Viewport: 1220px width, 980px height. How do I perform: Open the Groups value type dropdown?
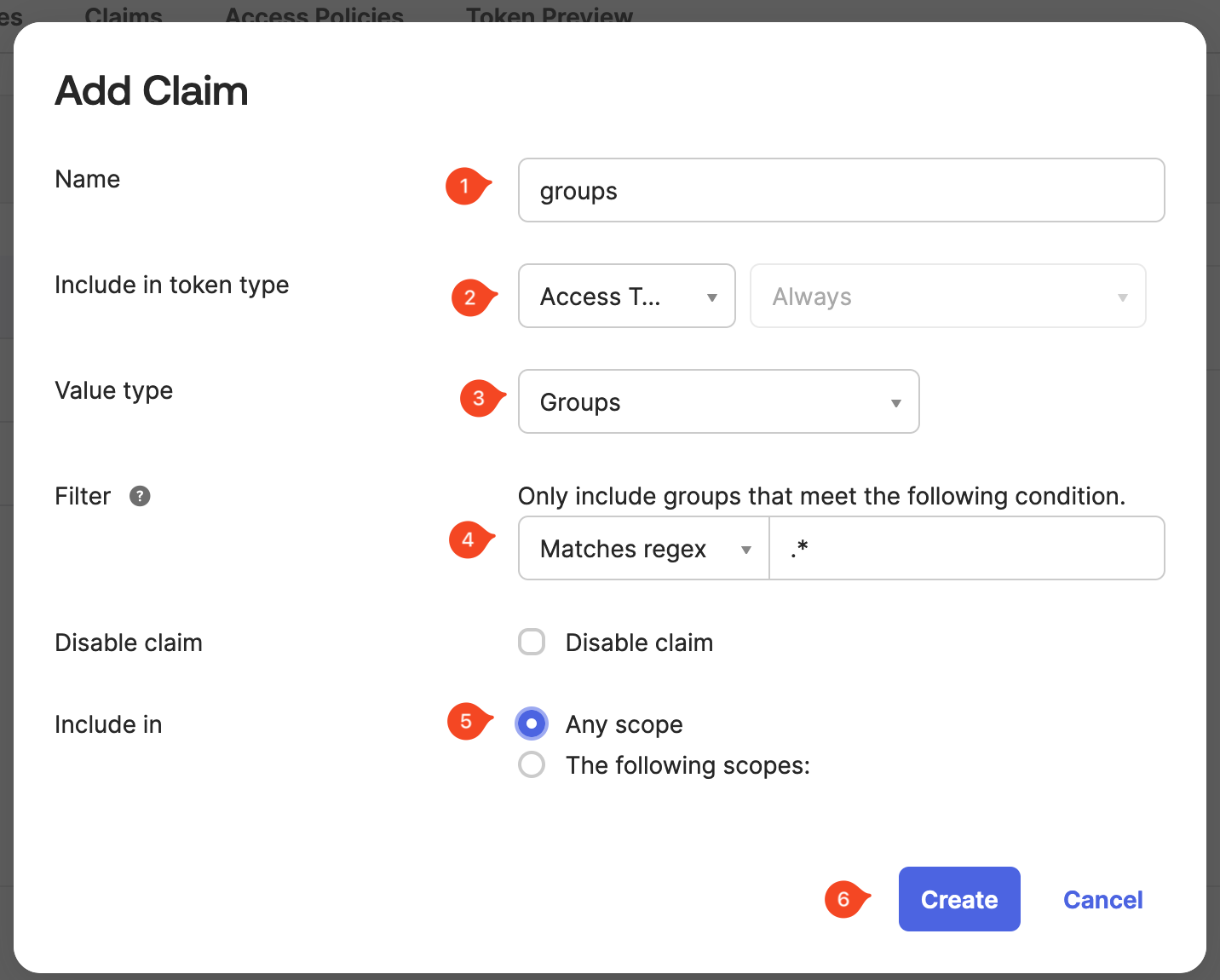click(718, 401)
